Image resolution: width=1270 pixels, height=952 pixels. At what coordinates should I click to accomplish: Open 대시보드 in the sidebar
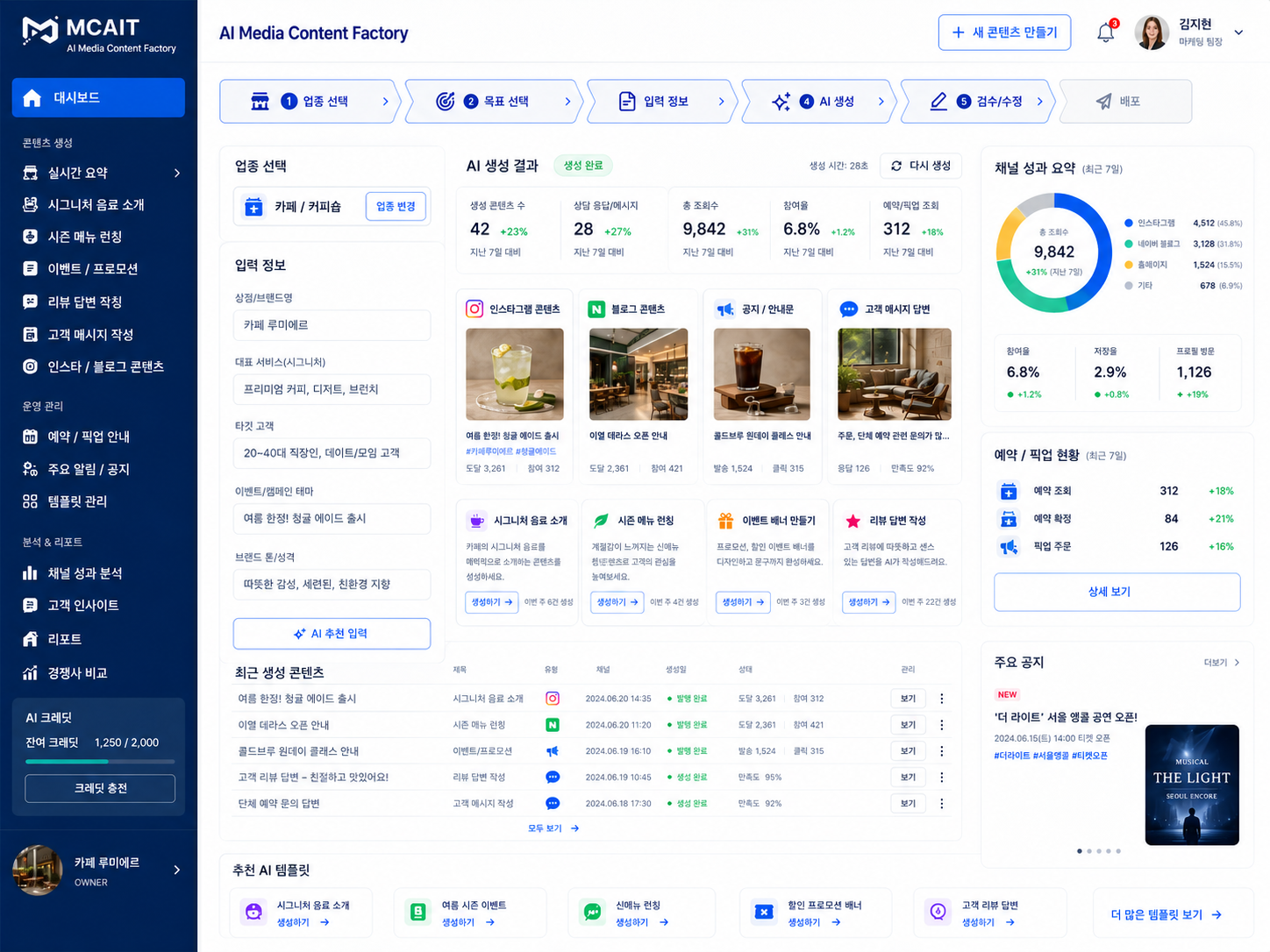pyautogui.click(x=98, y=97)
